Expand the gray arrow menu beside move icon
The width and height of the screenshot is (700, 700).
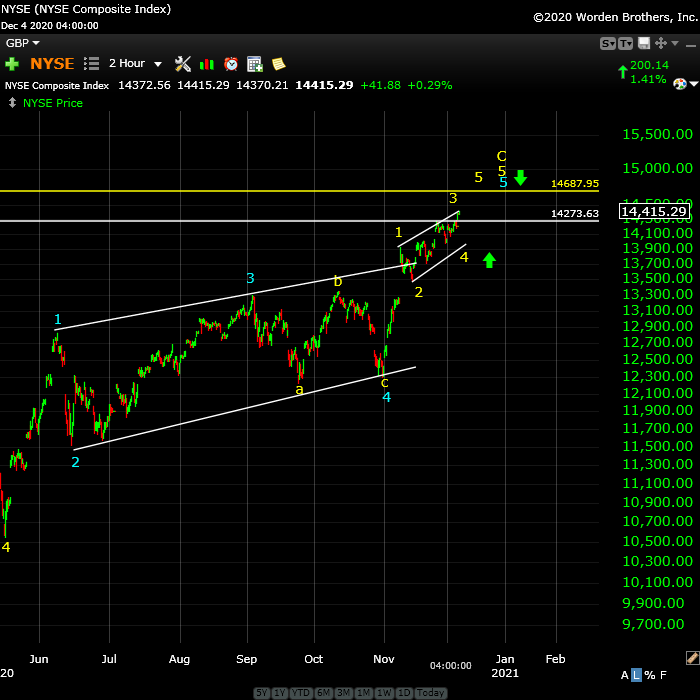point(675,43)
